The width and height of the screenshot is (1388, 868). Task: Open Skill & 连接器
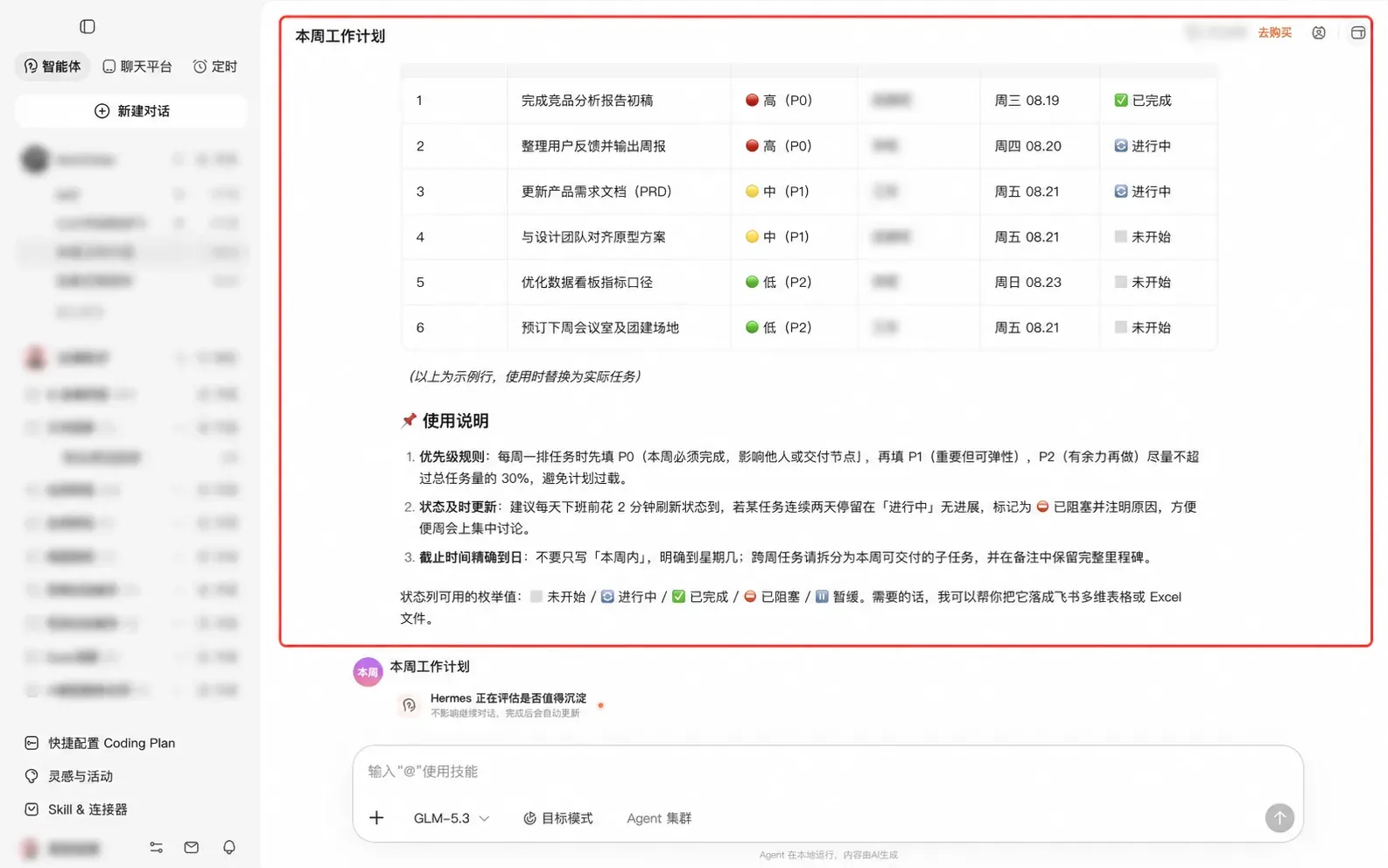tap(76, 809)
